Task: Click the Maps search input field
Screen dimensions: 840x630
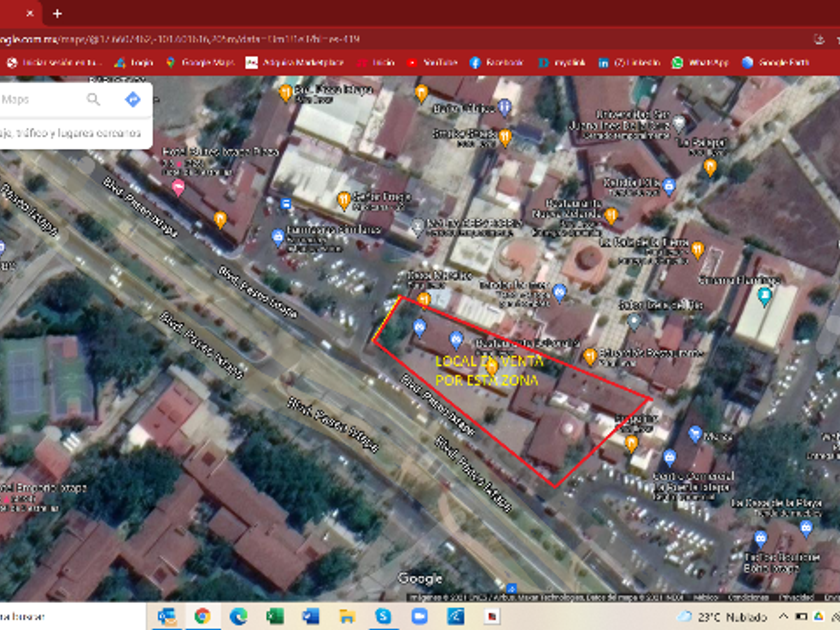Action: (40, 100)
